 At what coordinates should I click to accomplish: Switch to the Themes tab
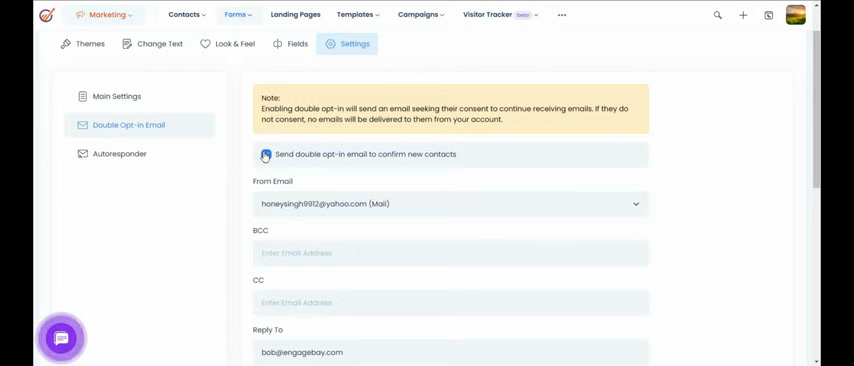coord(83,44)
